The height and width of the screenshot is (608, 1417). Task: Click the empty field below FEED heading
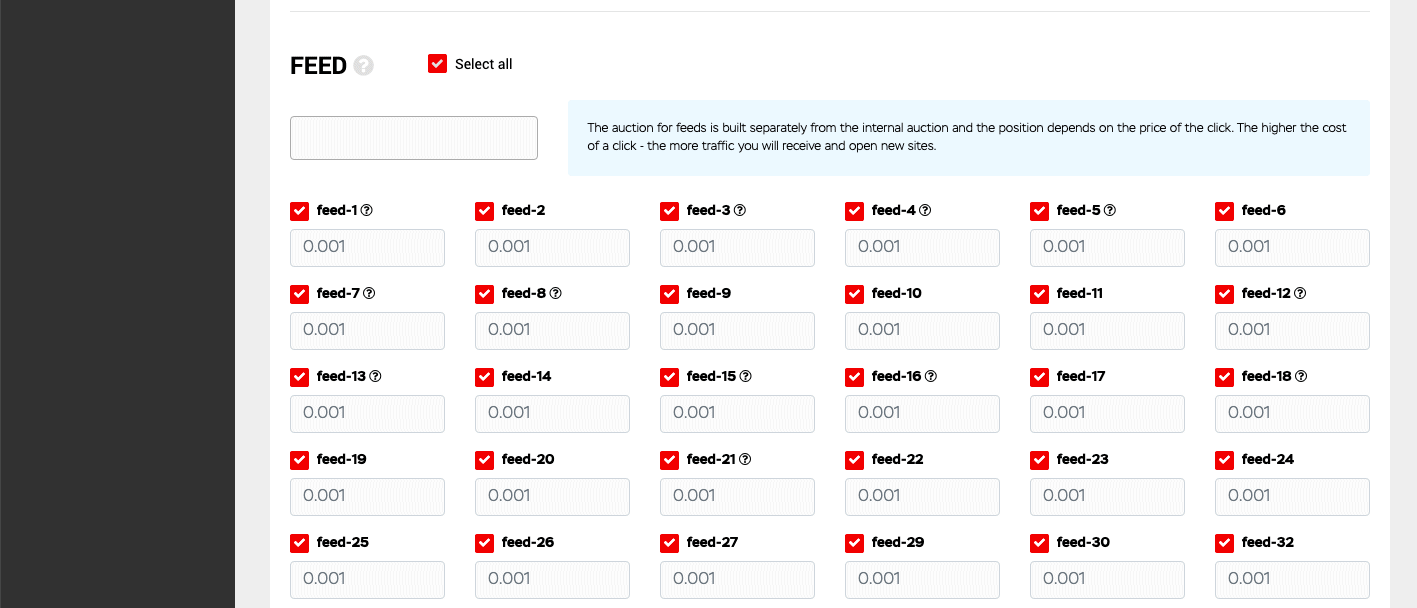(414, 138)
